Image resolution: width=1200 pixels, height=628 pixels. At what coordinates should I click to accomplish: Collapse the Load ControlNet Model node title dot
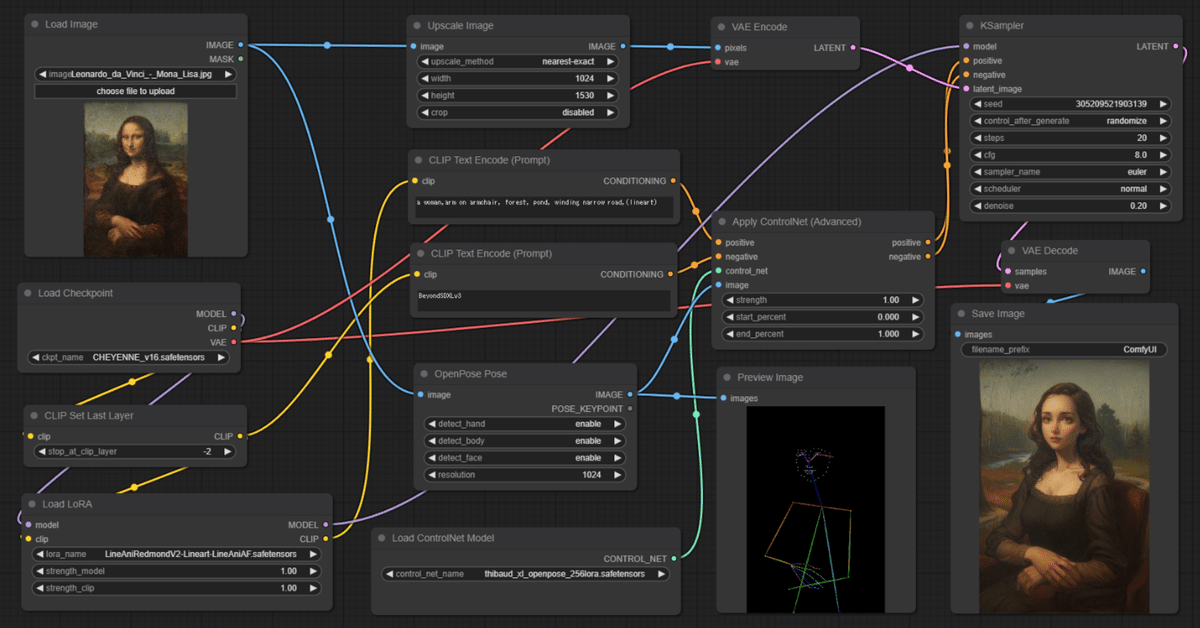tap(382, 538)
